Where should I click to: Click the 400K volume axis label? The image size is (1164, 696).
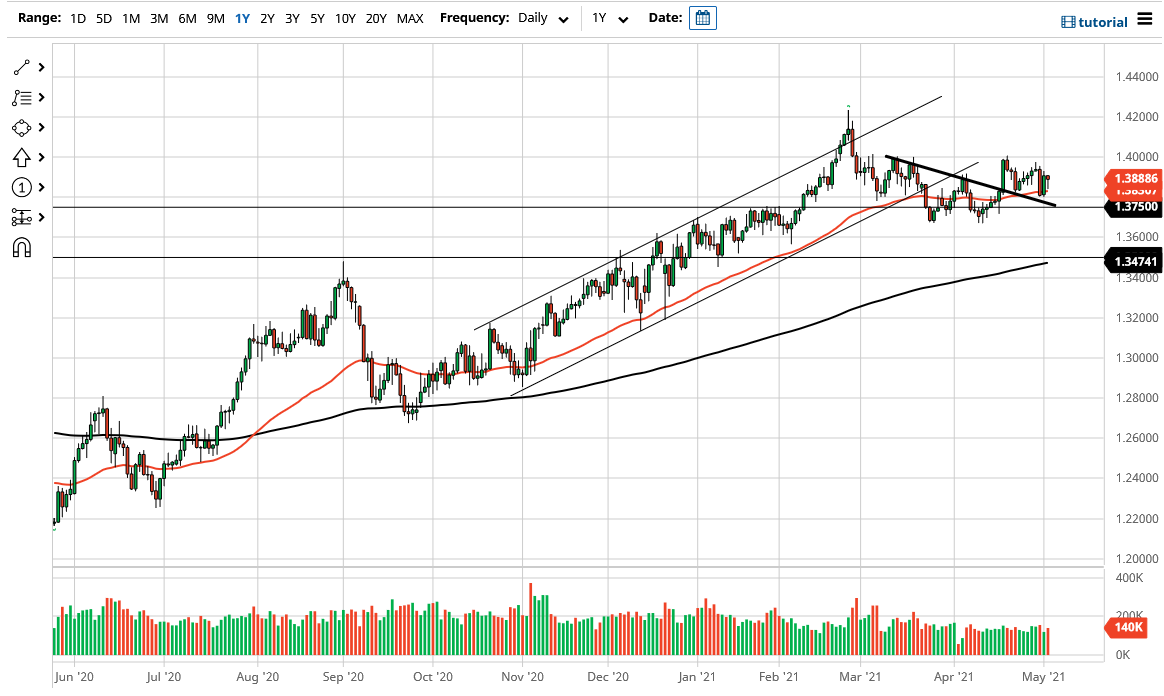[1130, 578]
